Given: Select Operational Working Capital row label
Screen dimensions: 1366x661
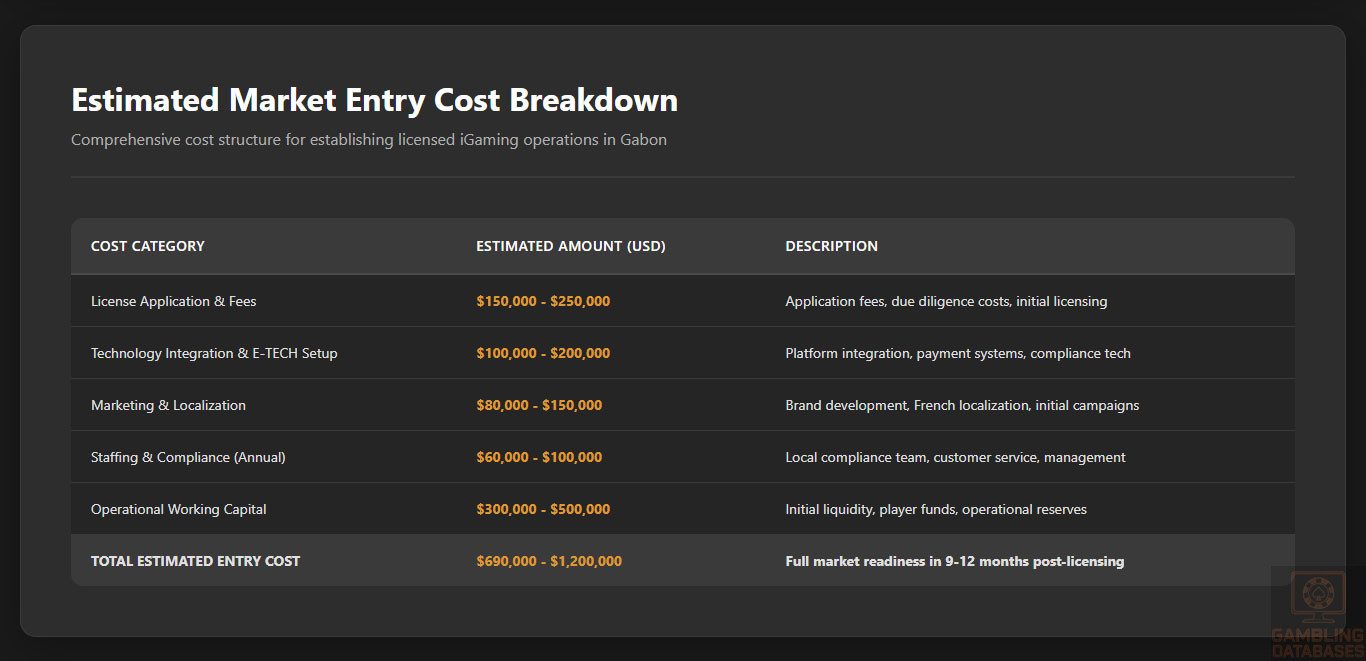Looking at the screenshot, I should [179, 509].
